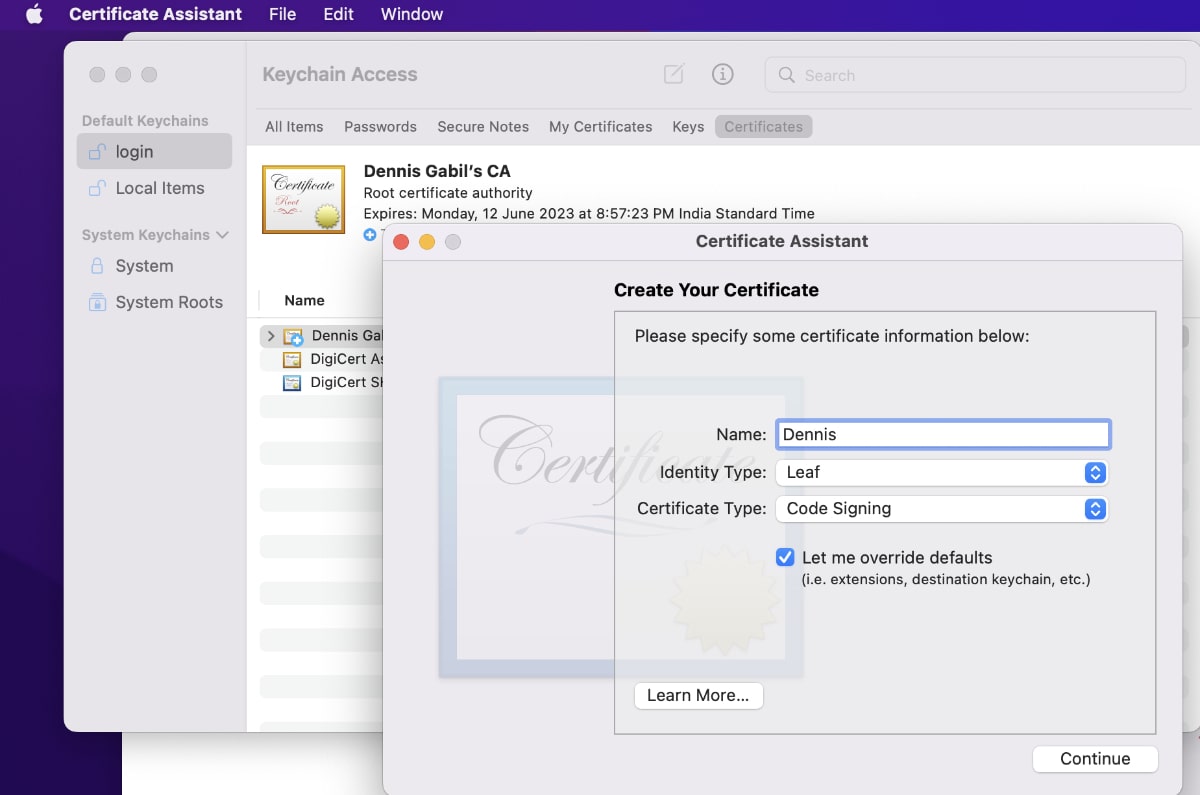Screen dimensions: 1200x795
Task: Expand the Dennis Gabil certificate row
Action: tap(270, 336)
